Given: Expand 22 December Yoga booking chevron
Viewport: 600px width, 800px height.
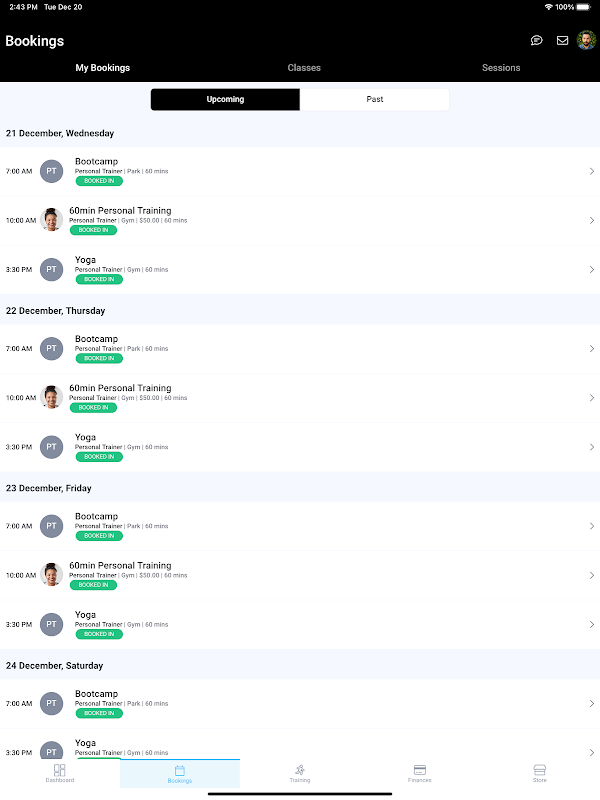Looking at the screenshot, I should tap(592, 447).
